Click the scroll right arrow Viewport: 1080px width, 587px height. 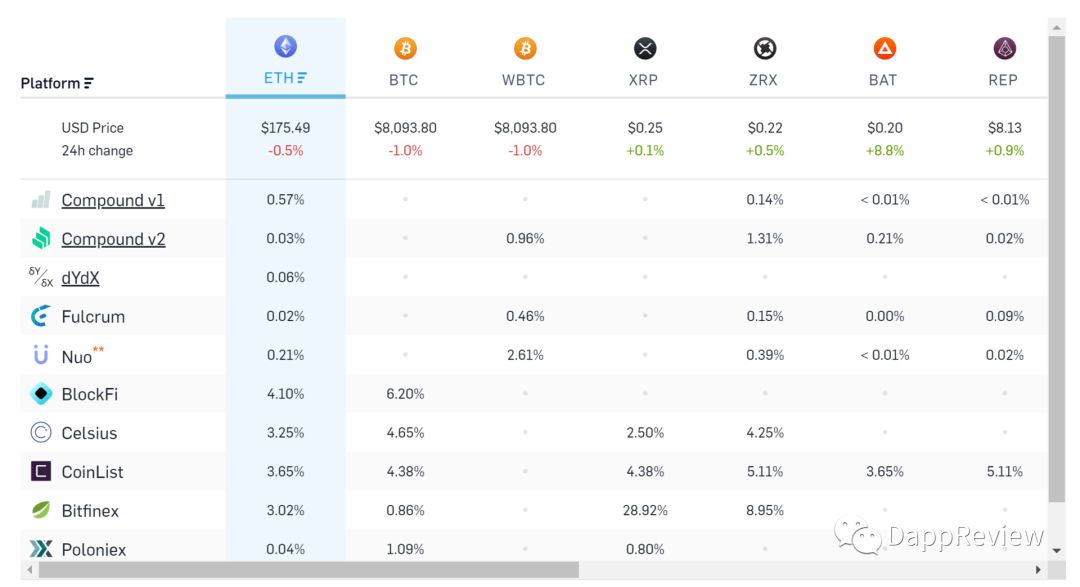tap(1039, 570)
